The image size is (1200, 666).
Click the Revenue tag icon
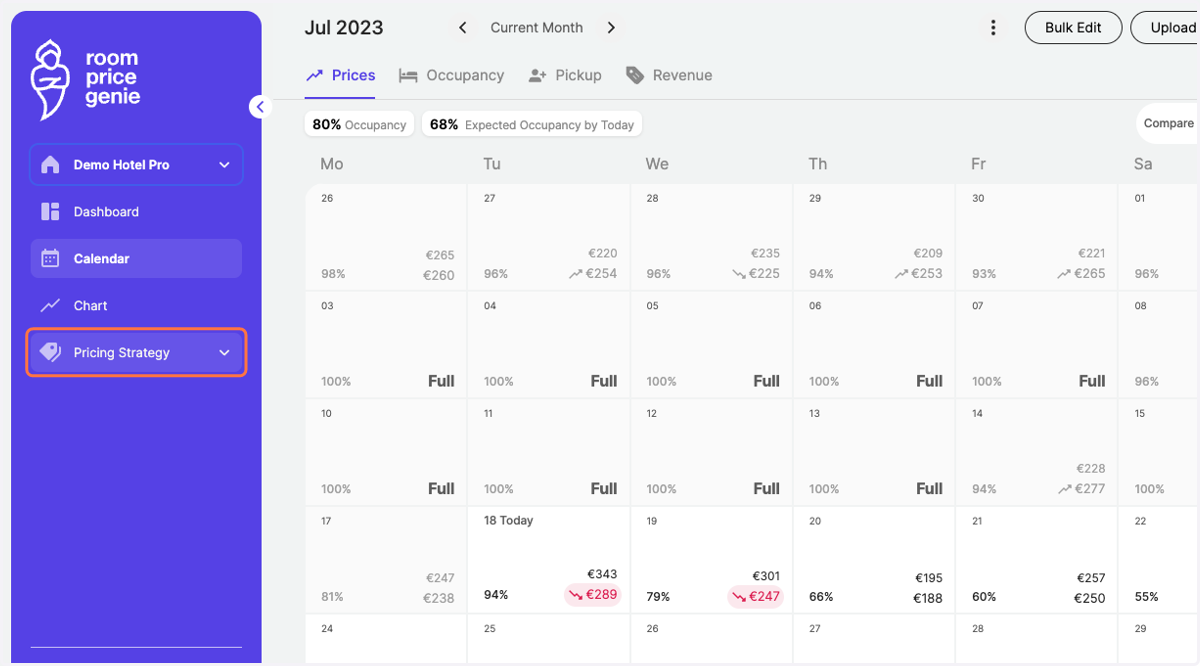pyautogui.click(x=634, y=75)
